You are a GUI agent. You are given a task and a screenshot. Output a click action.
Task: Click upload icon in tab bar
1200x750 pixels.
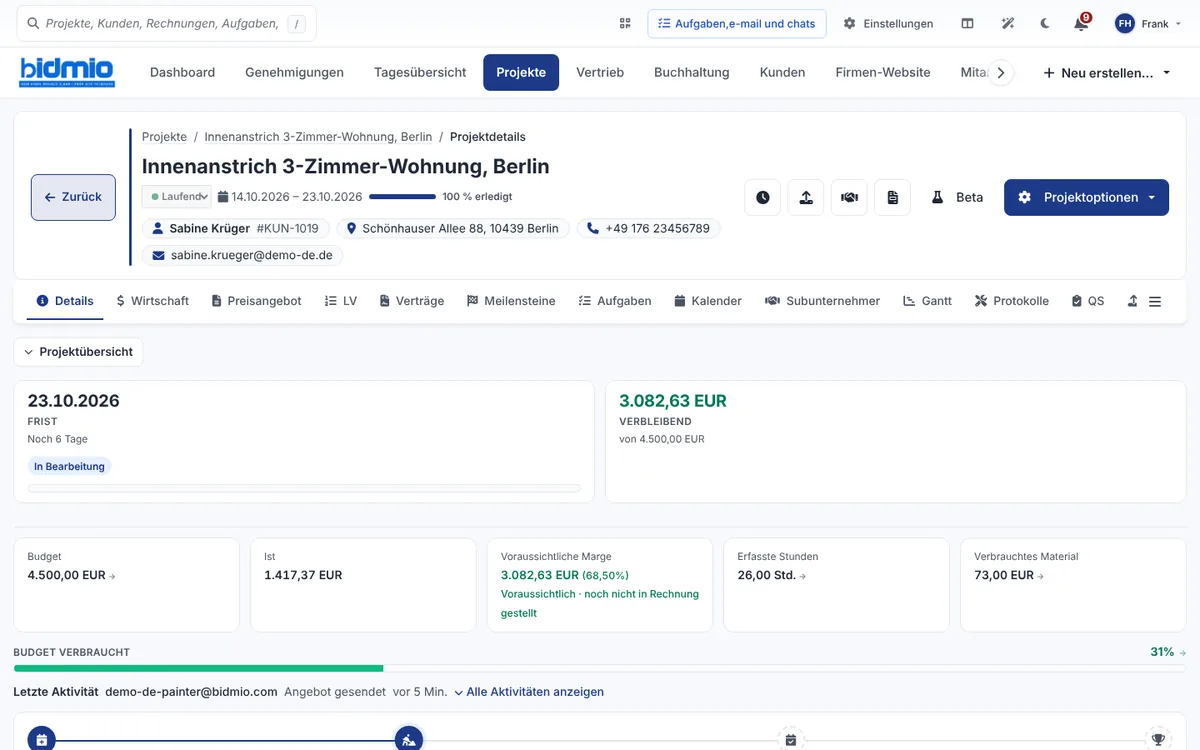1133,301
